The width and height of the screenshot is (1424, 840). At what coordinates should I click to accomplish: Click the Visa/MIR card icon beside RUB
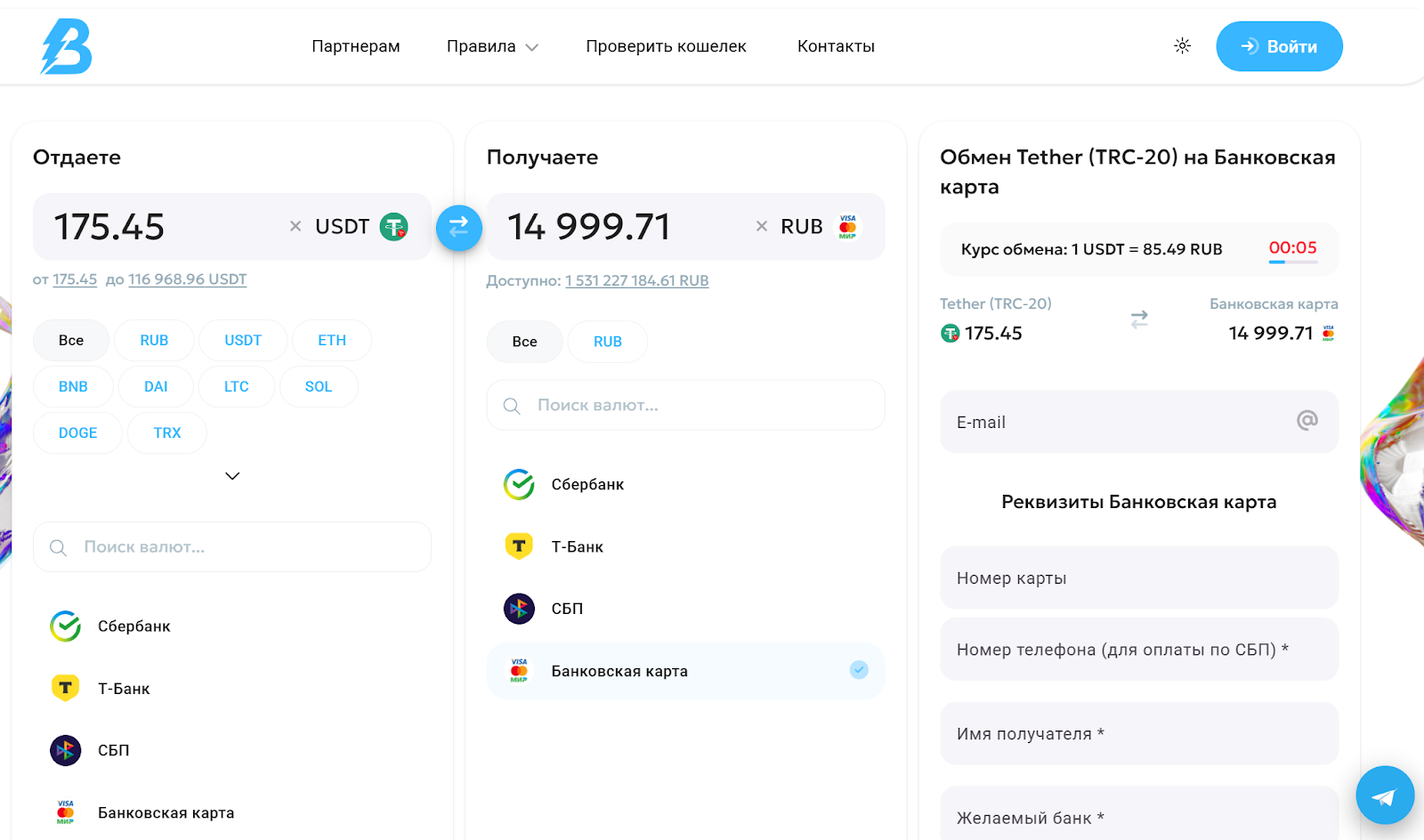tap(848, 227)
